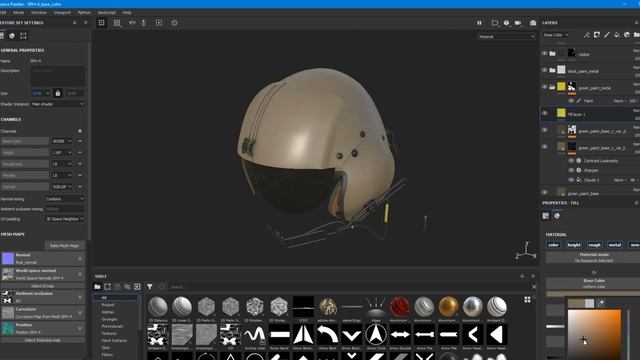Toggle the symmetry icon in the viewport toolbar
Screen dimensions: 640x360
[x=132, y=23]
